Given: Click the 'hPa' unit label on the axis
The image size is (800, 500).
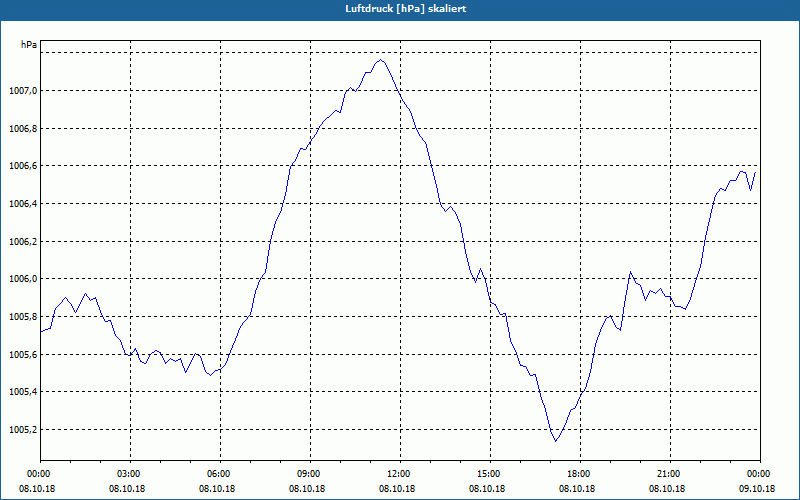Looking at the screenshot, I should [29, 45].
